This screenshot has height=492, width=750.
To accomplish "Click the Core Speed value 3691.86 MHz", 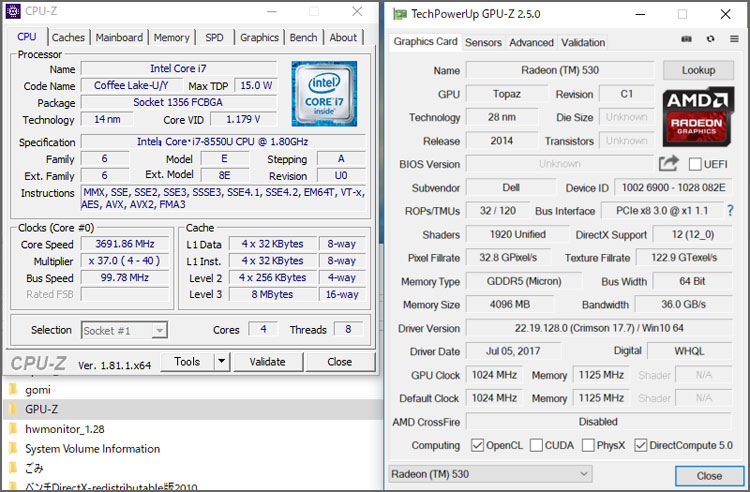I will (x=125, y=244).
